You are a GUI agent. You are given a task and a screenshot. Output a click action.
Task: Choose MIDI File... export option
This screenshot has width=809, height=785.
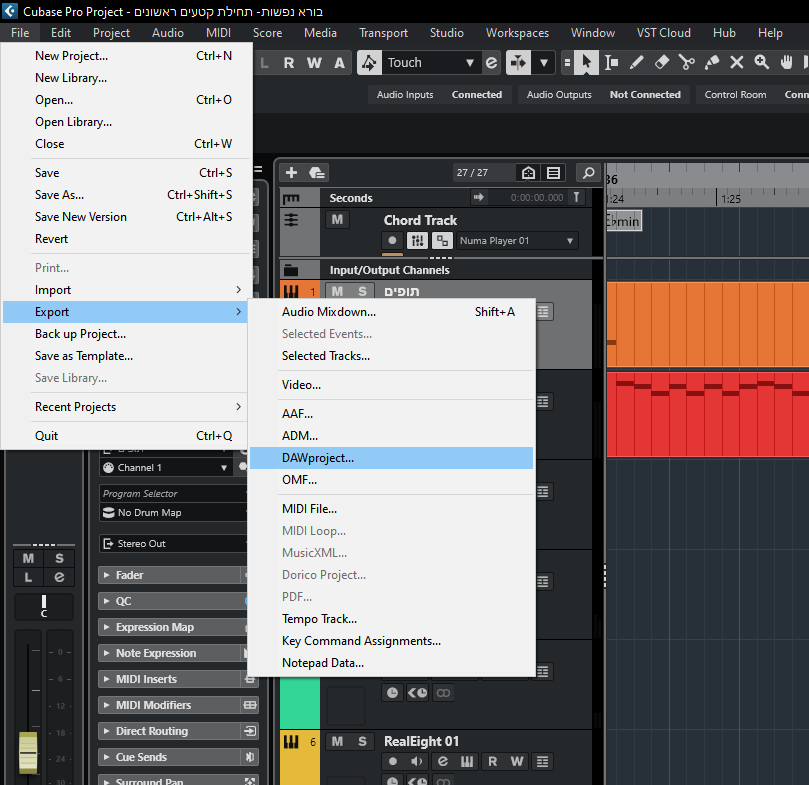(x=392, y=509)
